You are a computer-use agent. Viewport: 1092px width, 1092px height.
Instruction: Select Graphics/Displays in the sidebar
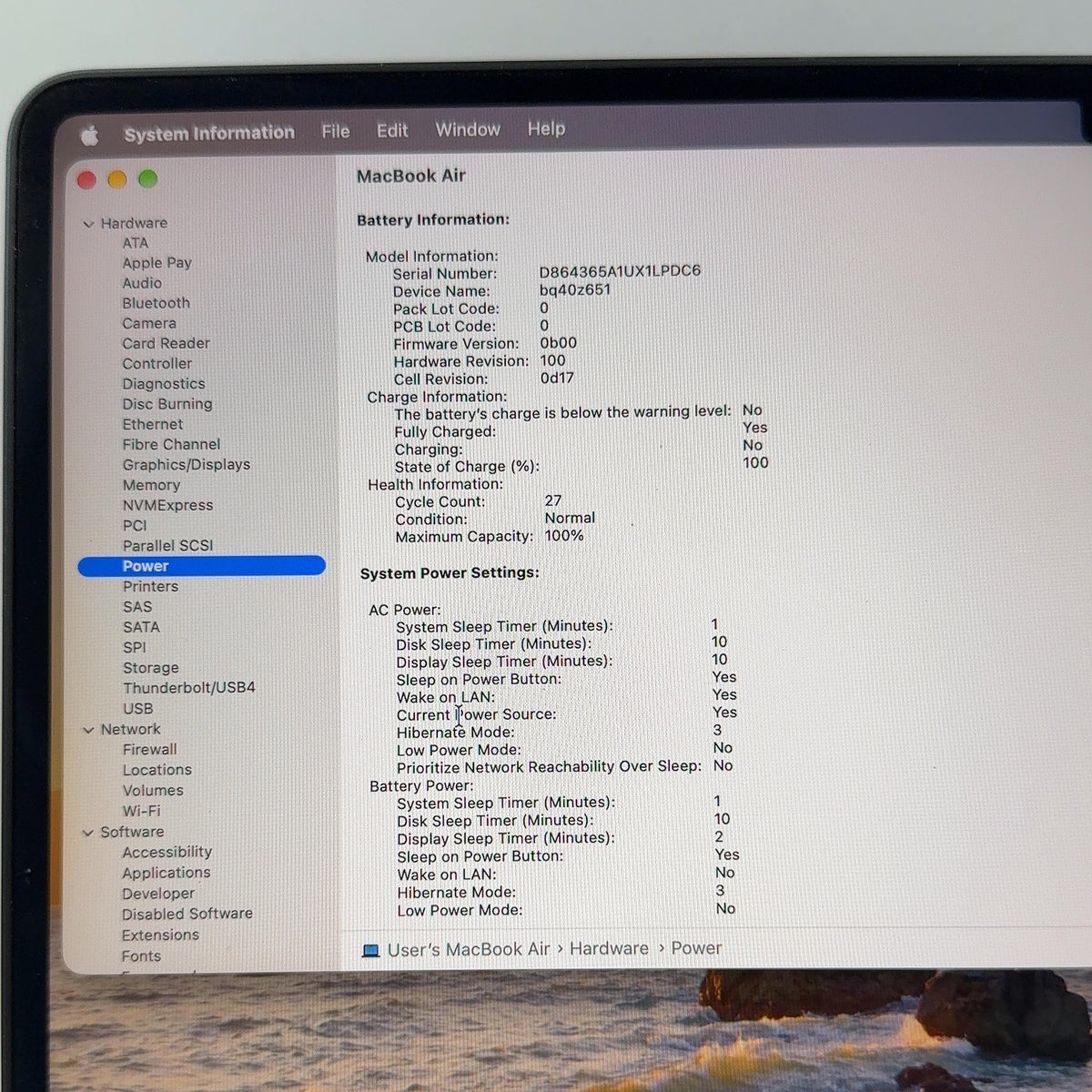coord(187,464)
